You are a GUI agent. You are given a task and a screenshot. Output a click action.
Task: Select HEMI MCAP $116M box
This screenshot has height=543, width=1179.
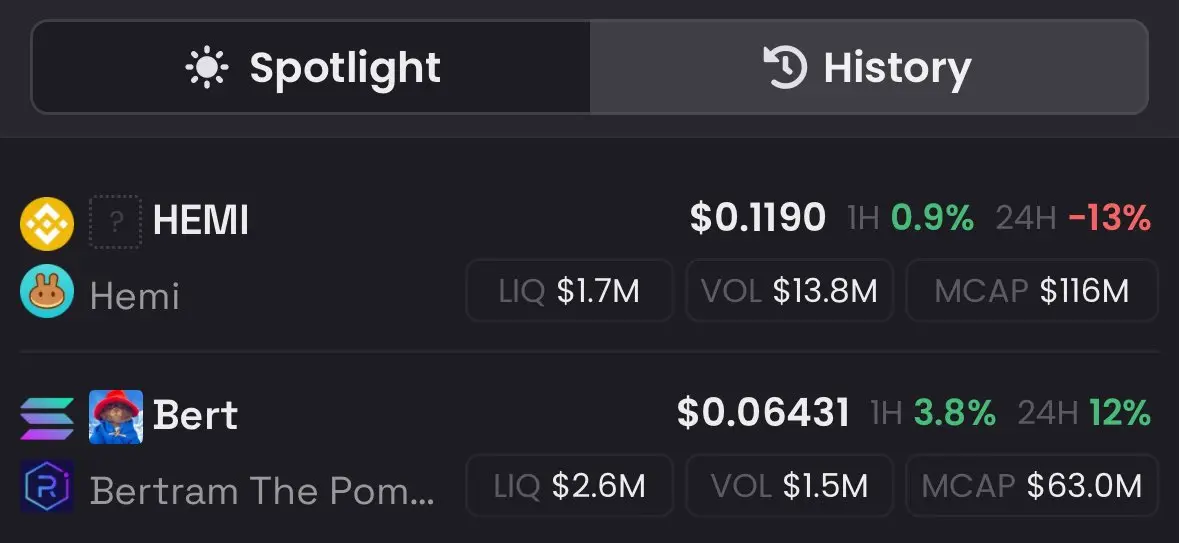point(1032,291)
